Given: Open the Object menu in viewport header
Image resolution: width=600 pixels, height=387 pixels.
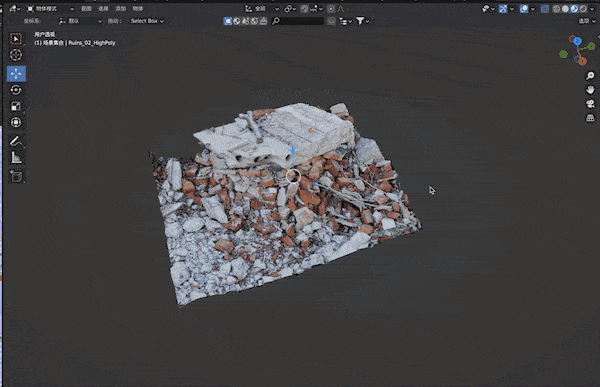Looking at the screenshot, I should pyautogui.click(x=138, y=8).
